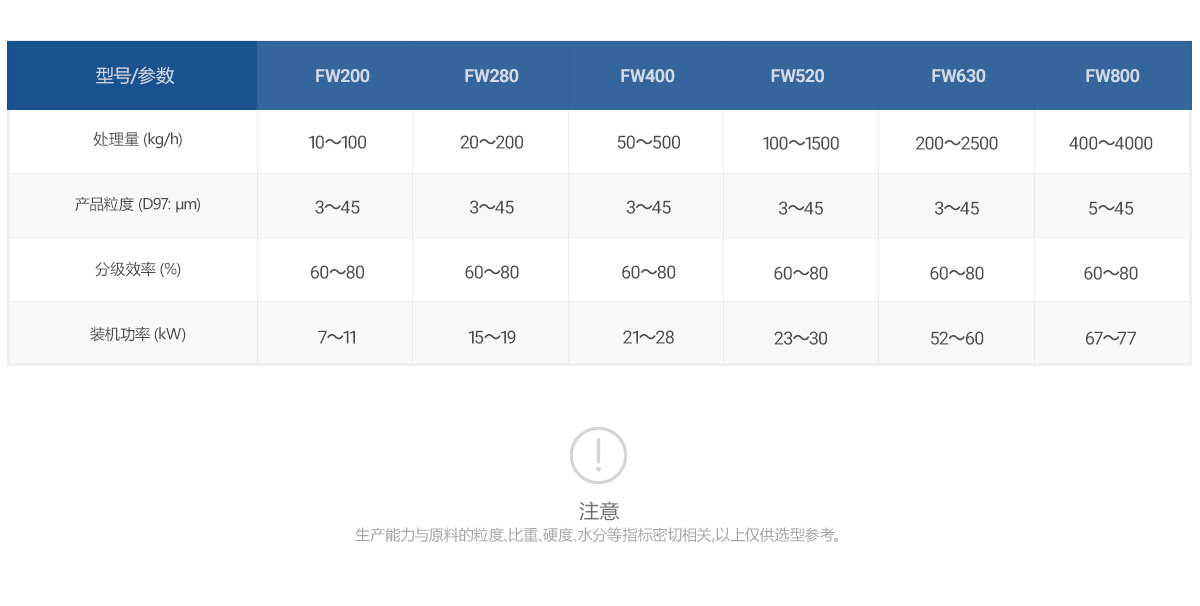Select the 处理量 (kg/h) row label
The width and height of the screenshot is (1200, 606).
[x=138, y=140]
